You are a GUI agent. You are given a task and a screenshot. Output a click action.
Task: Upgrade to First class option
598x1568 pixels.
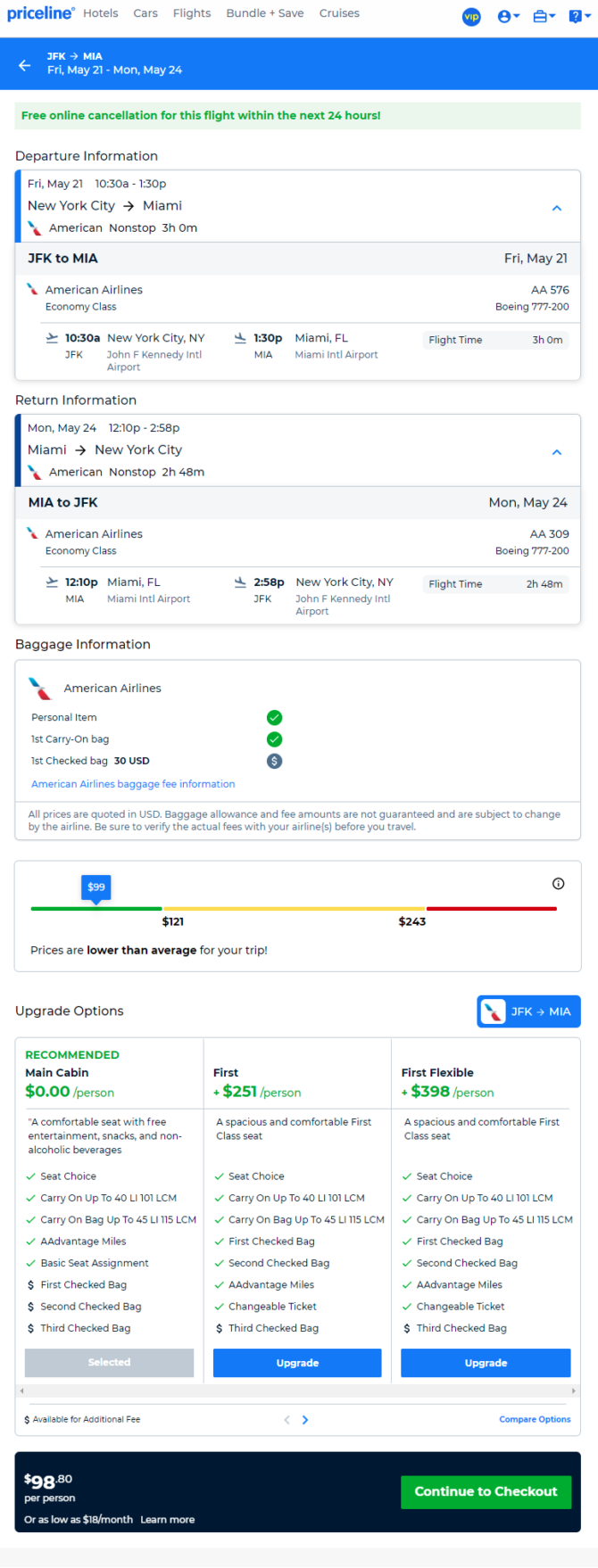[x=297, y=1363]
